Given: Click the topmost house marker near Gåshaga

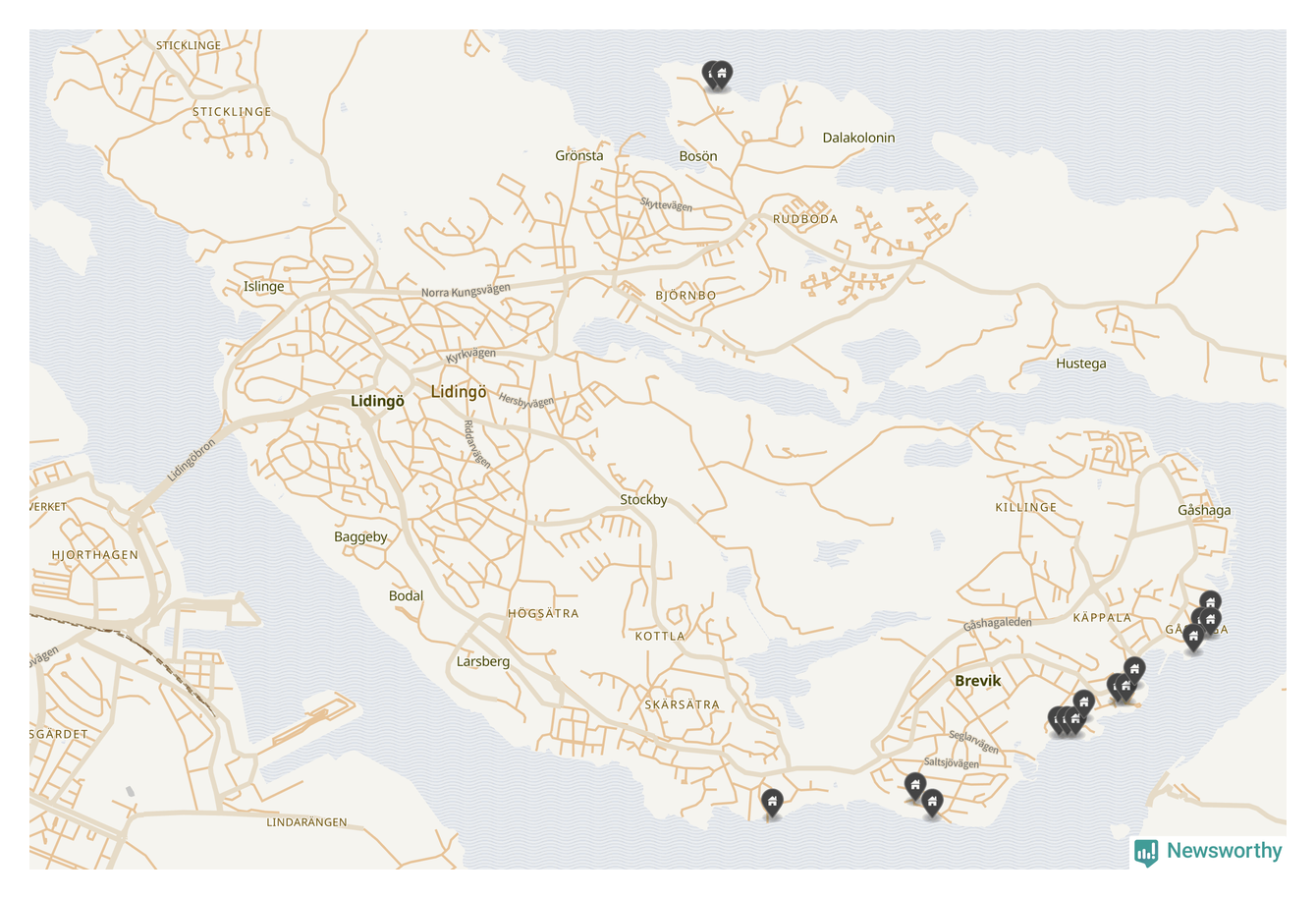Looking at the screenshot, I should (x=1210, y=602).
